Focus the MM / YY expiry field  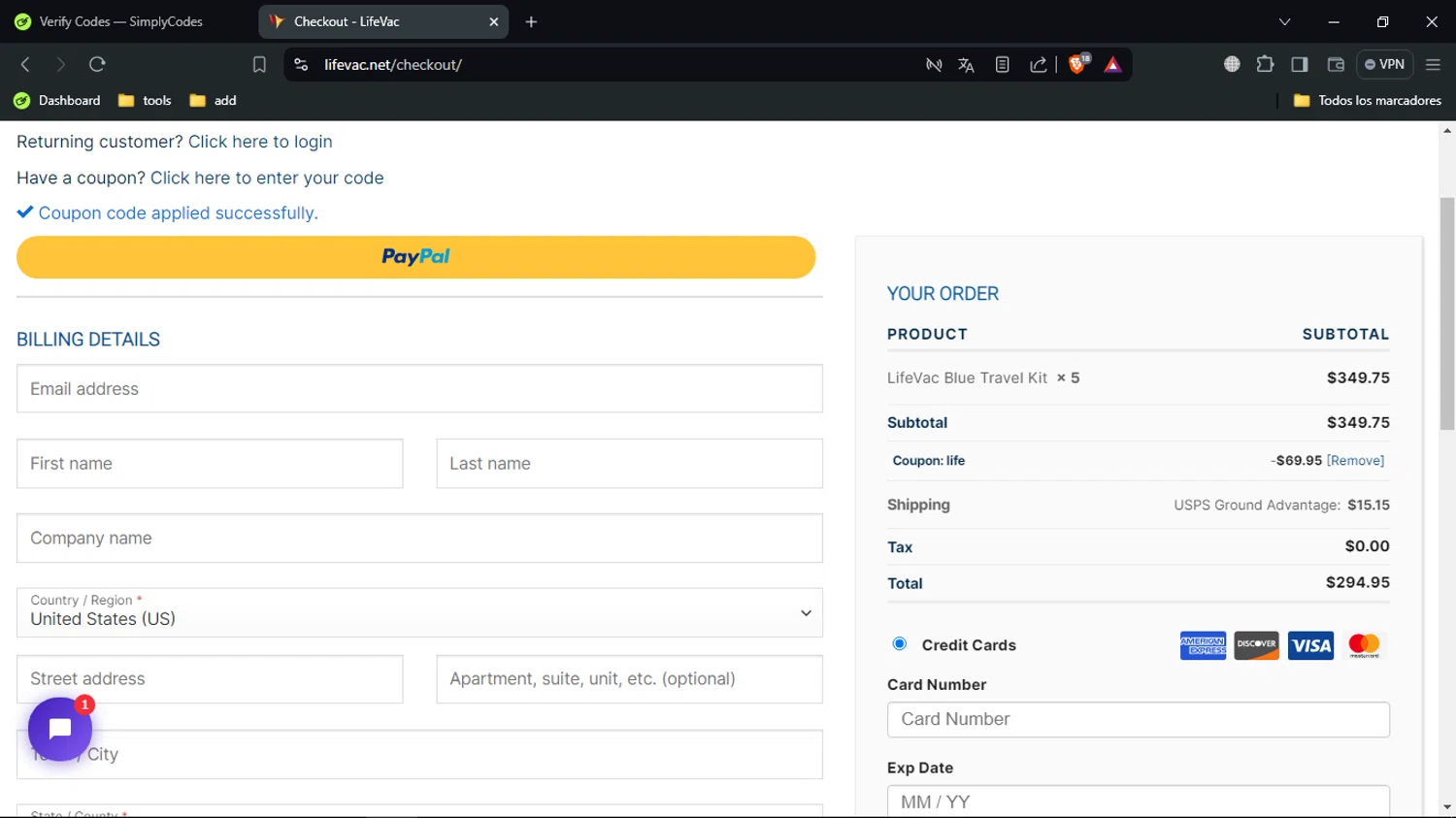point(1139,802)
